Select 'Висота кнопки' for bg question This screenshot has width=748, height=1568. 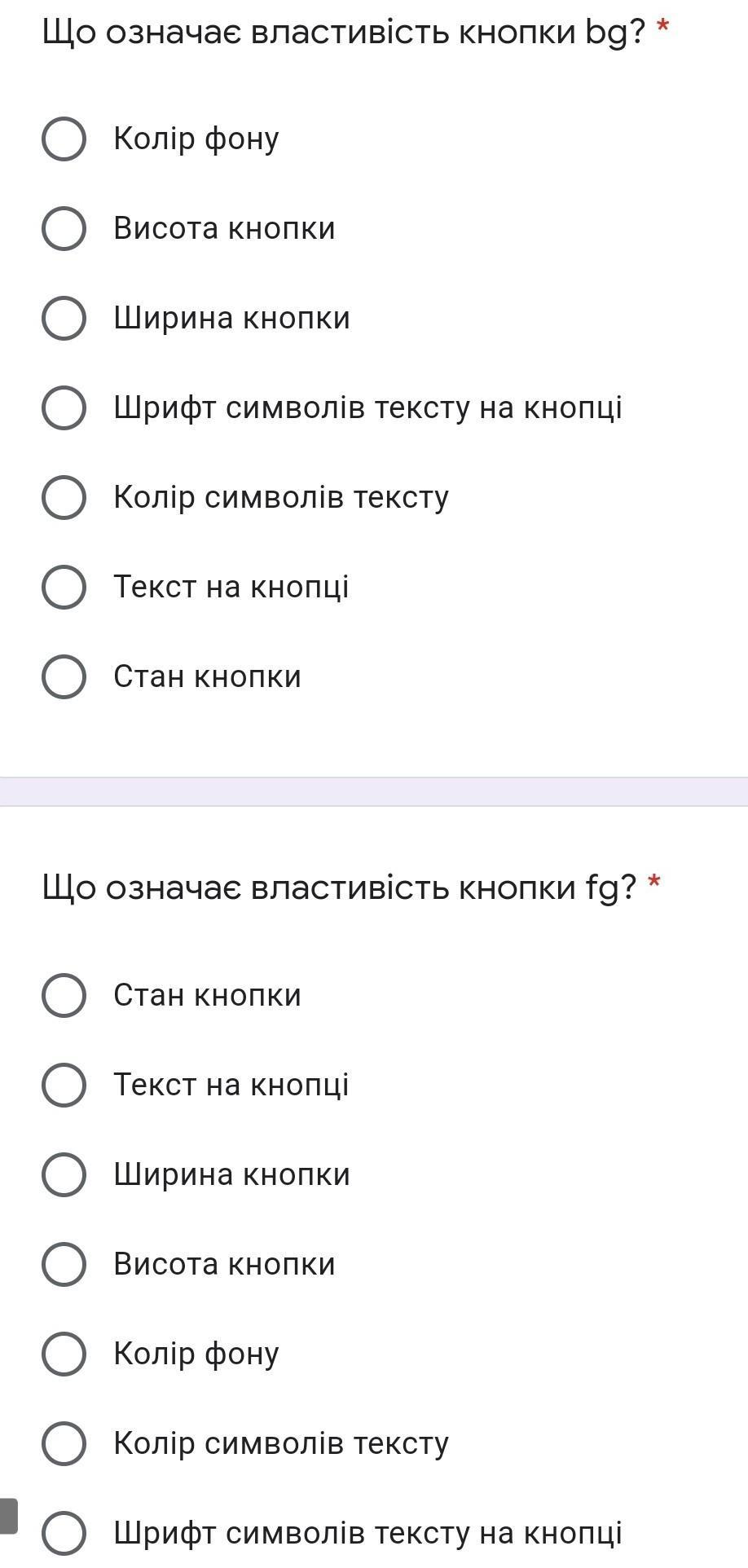point(64,228)
